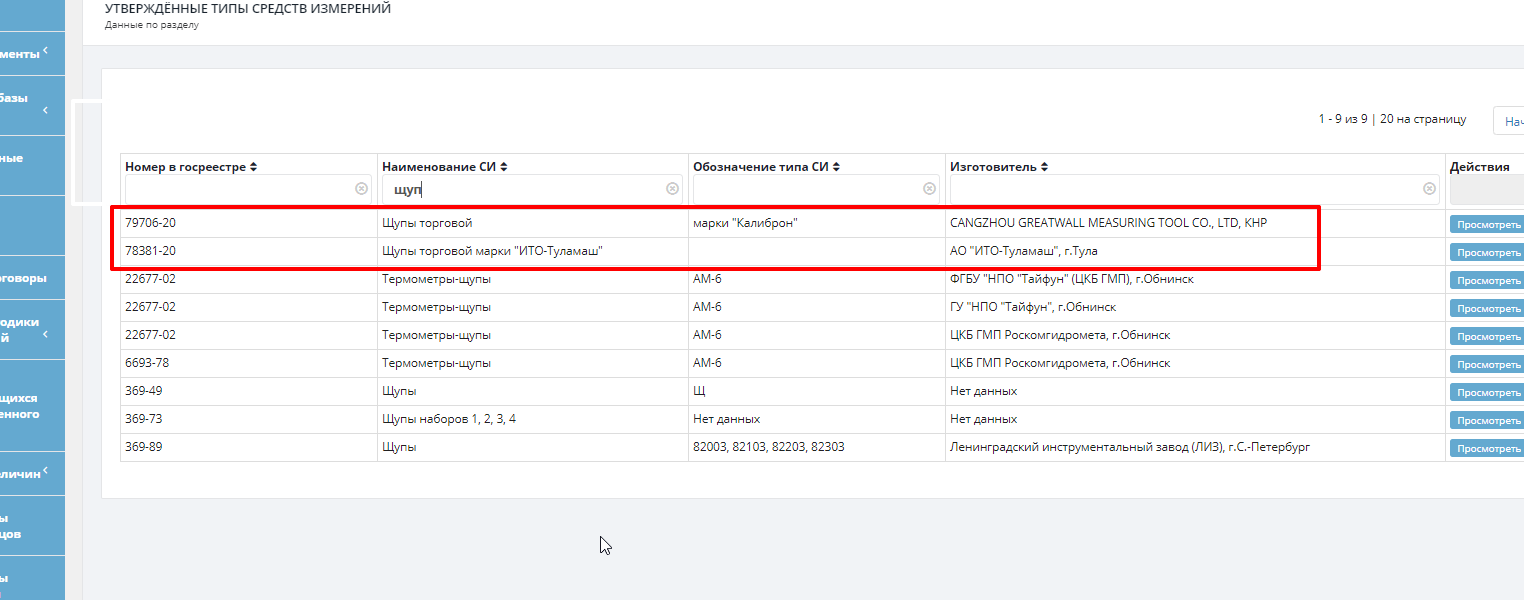
Task: Clear the 'щуп' text in name filter
Action: (672, 188)
